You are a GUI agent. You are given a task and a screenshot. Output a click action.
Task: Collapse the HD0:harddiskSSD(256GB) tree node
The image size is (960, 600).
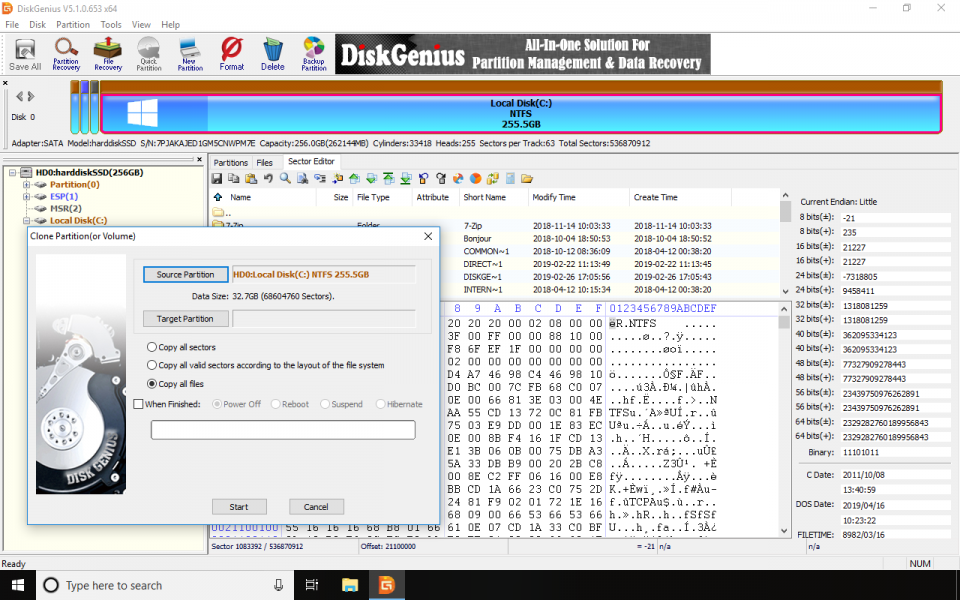[x=12, y=173]
